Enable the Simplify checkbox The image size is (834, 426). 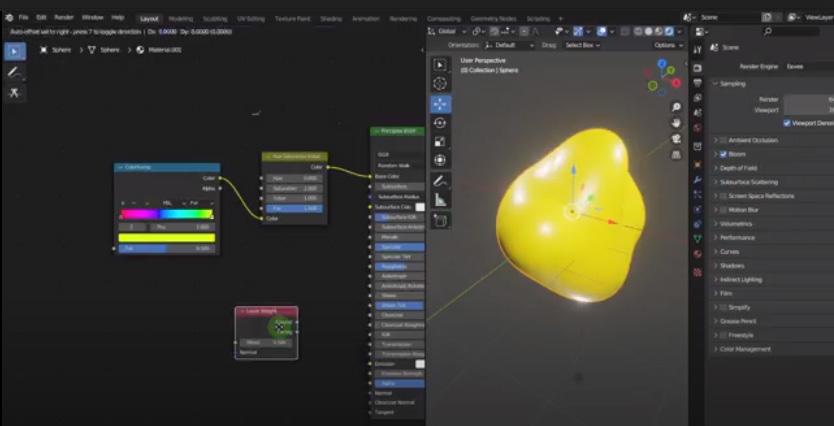coord(723,307)
